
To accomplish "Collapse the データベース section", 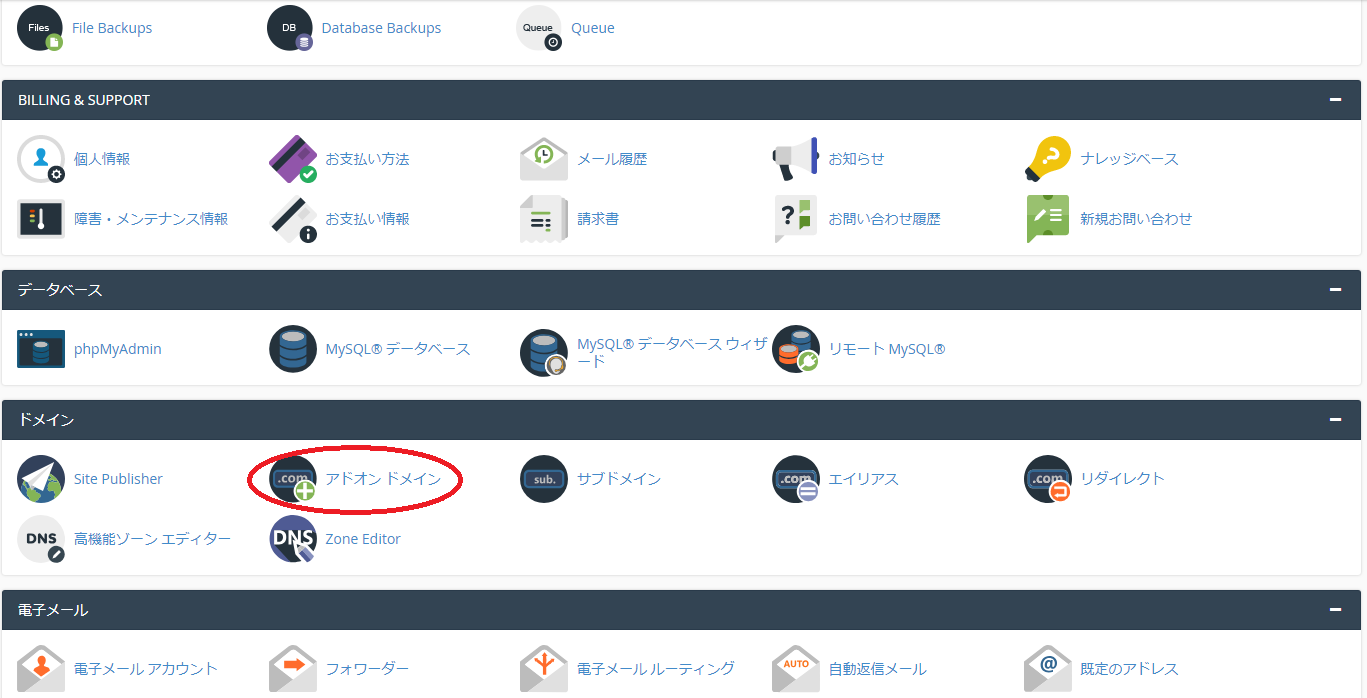I will click(1334, 290).
